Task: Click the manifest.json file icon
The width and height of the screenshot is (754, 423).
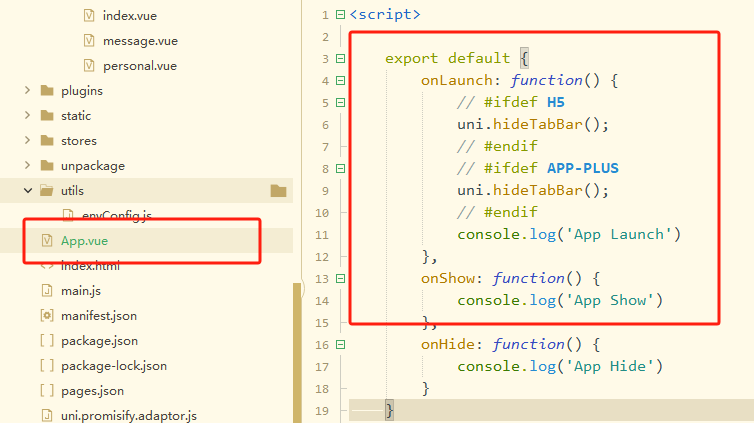Action: (x=46, y=316)
